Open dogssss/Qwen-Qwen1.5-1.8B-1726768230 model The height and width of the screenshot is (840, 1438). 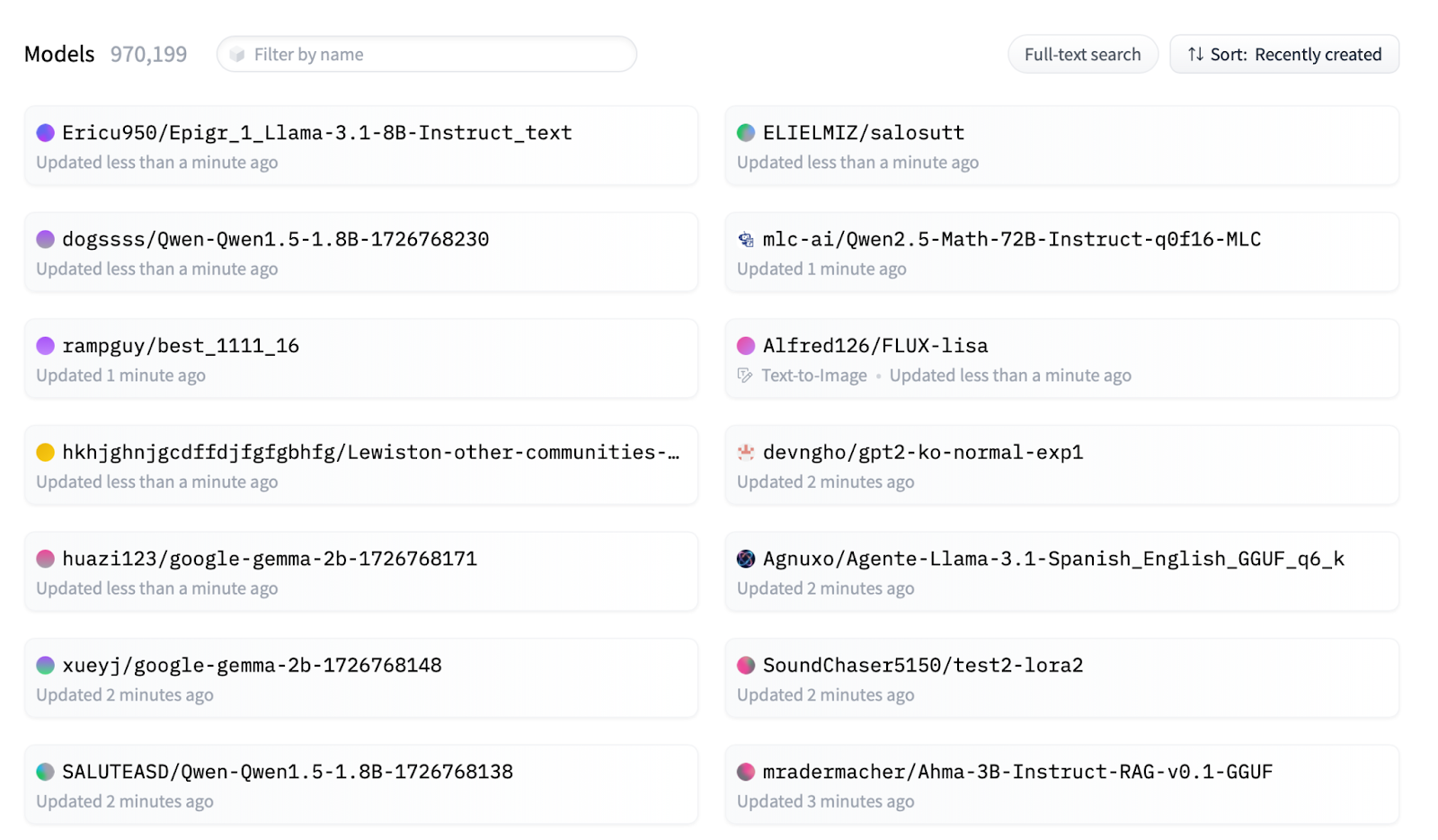click(275, 240)
